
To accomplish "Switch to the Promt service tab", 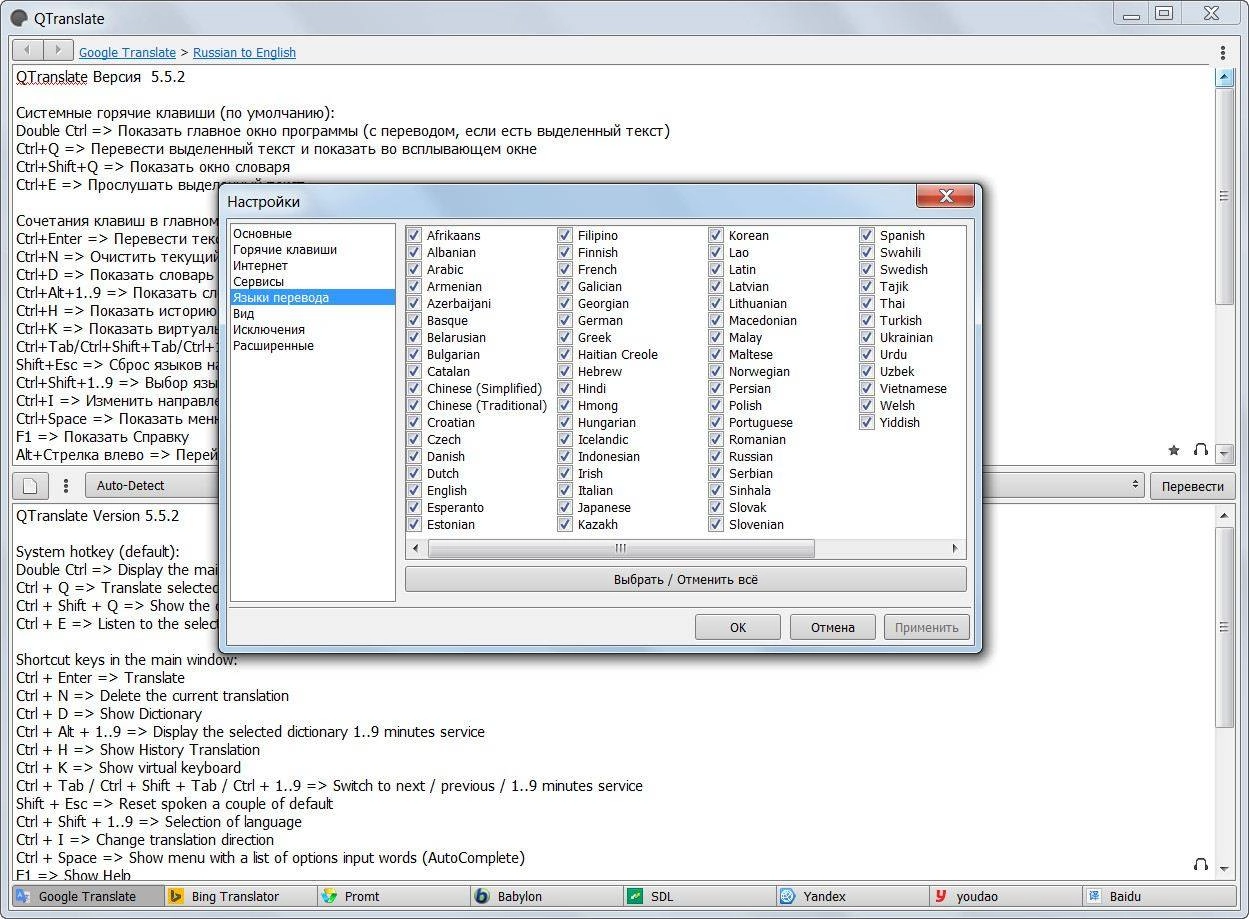I will coord(394,896).
